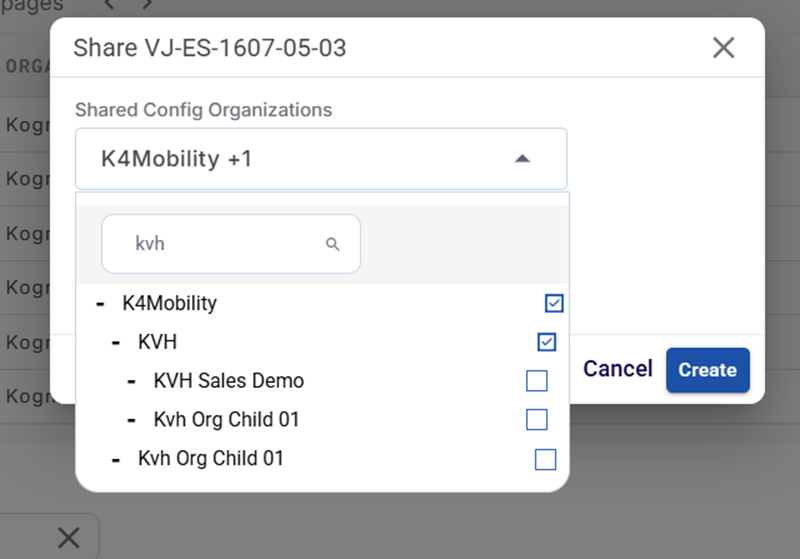Screen dimensions: 800x559
Task: Click the dash beside Kvh Org Child 01 under KVH
Action: (x=132, y=420)
